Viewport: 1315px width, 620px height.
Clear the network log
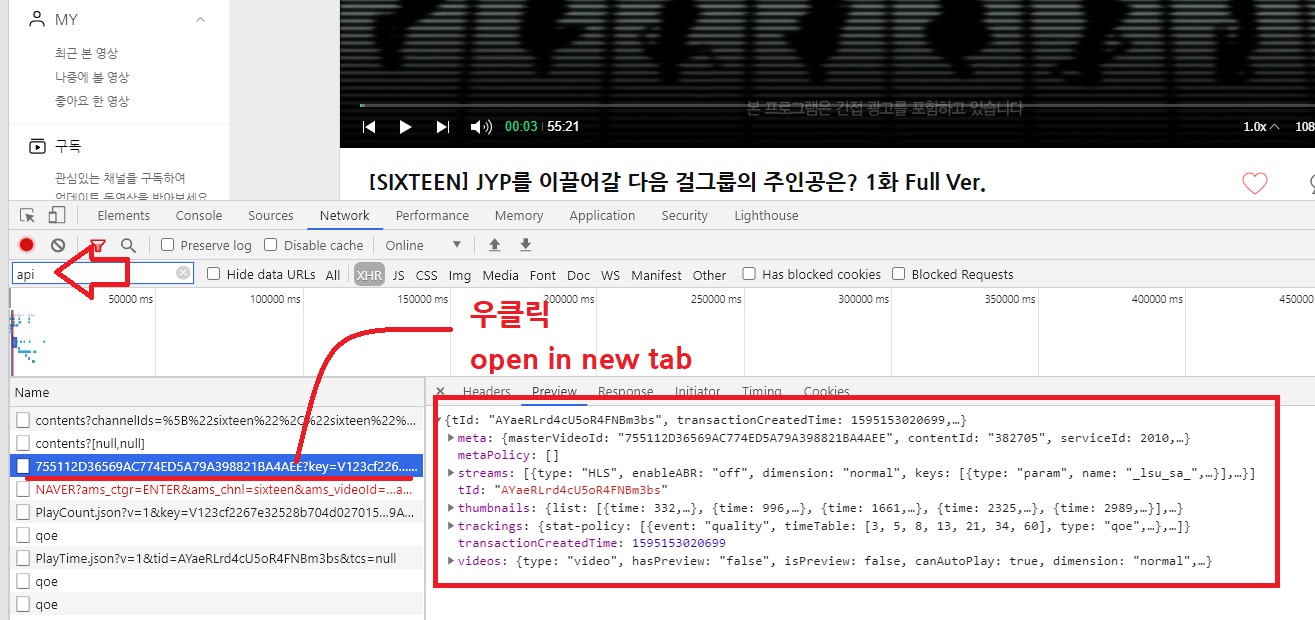[x=58, y=245]
